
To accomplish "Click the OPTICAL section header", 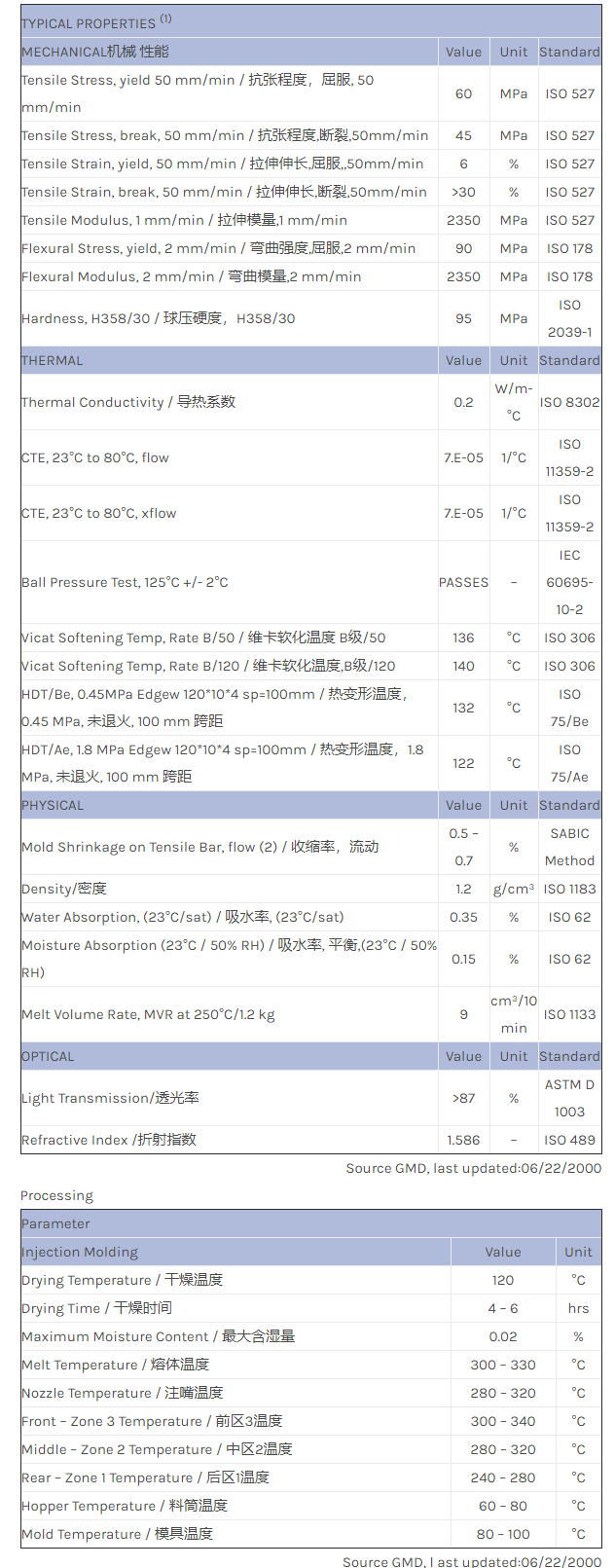I will (48, 1056).
